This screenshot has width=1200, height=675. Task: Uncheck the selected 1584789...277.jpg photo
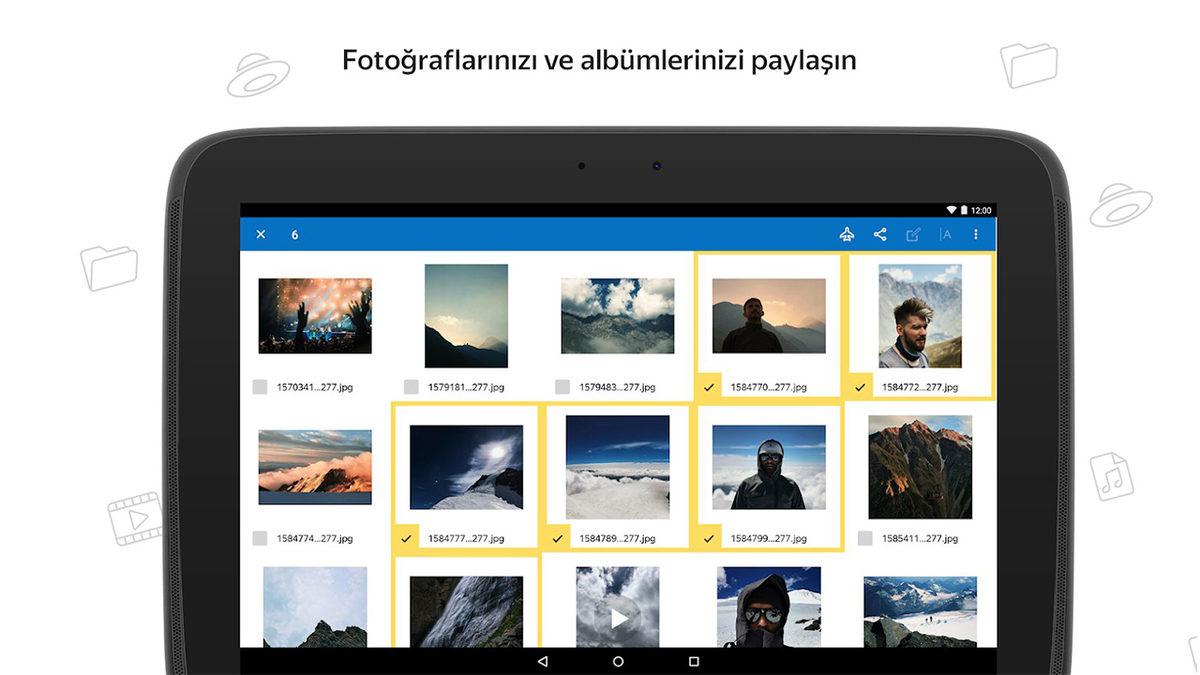[557, 536]
